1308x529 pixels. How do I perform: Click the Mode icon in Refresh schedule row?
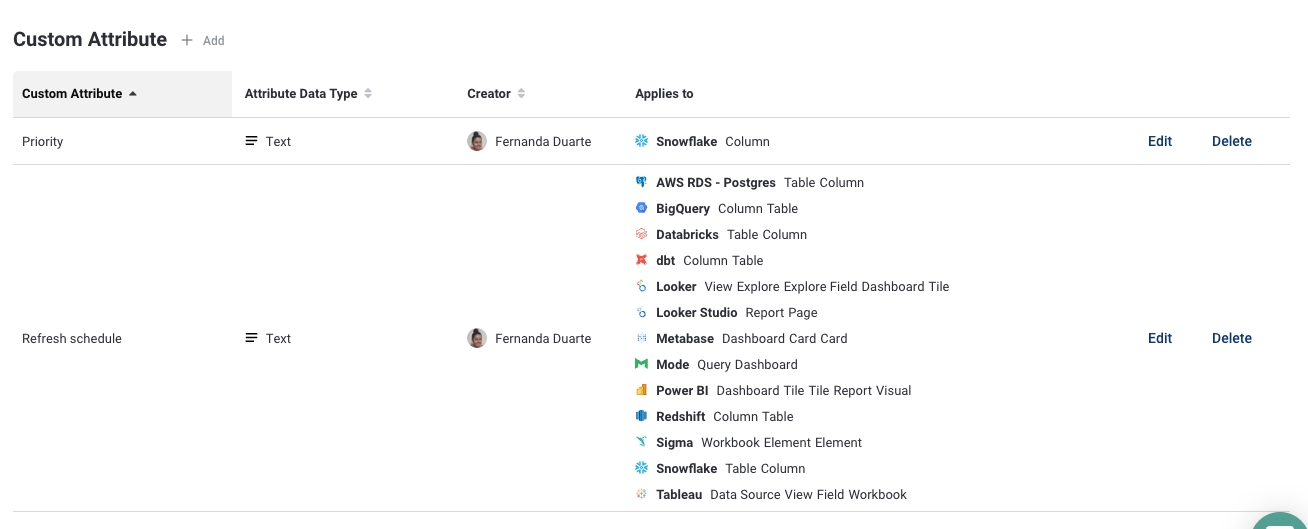[x=642, y=364]
